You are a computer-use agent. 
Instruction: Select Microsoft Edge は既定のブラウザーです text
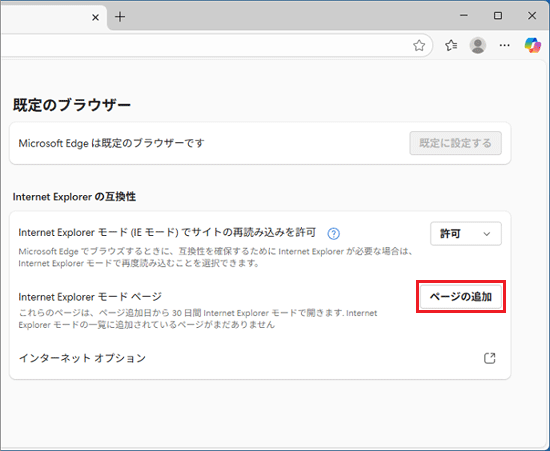click(x=111, y=143)
